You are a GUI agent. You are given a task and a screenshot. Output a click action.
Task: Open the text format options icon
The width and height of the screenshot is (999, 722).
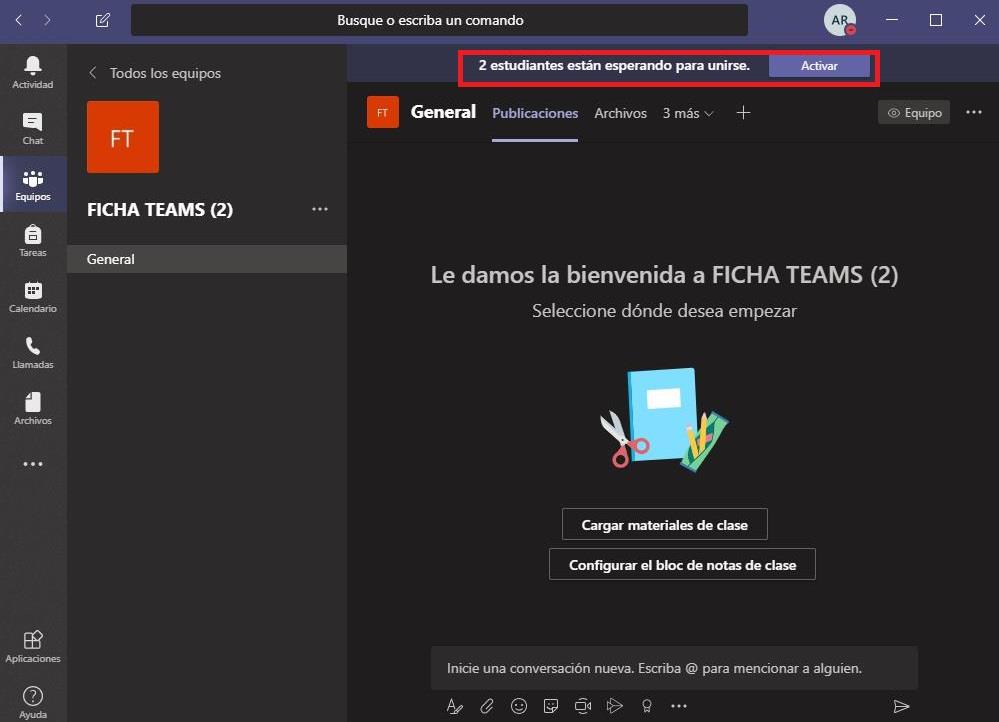tap(455, 706)
